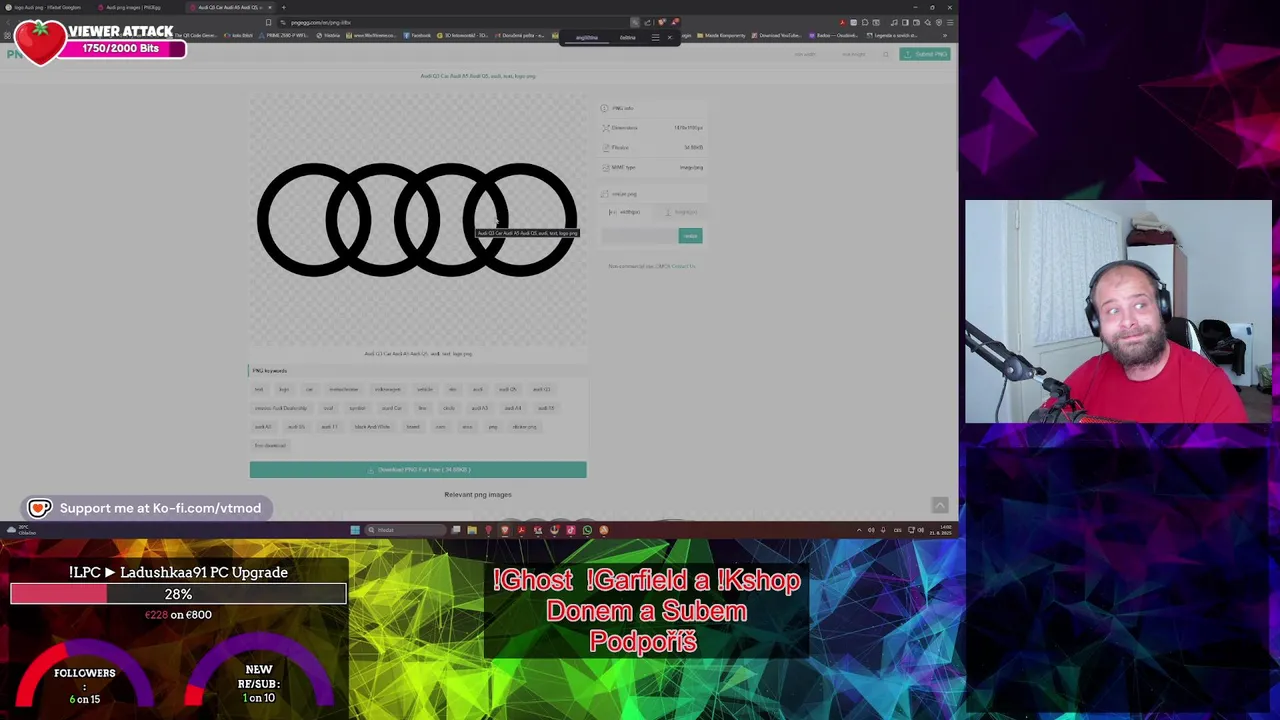Image resolution: width=1280 pixels, height=720 pixels.
Task: Click the 'Relevant png images' heading
Action: click(478, 494)
